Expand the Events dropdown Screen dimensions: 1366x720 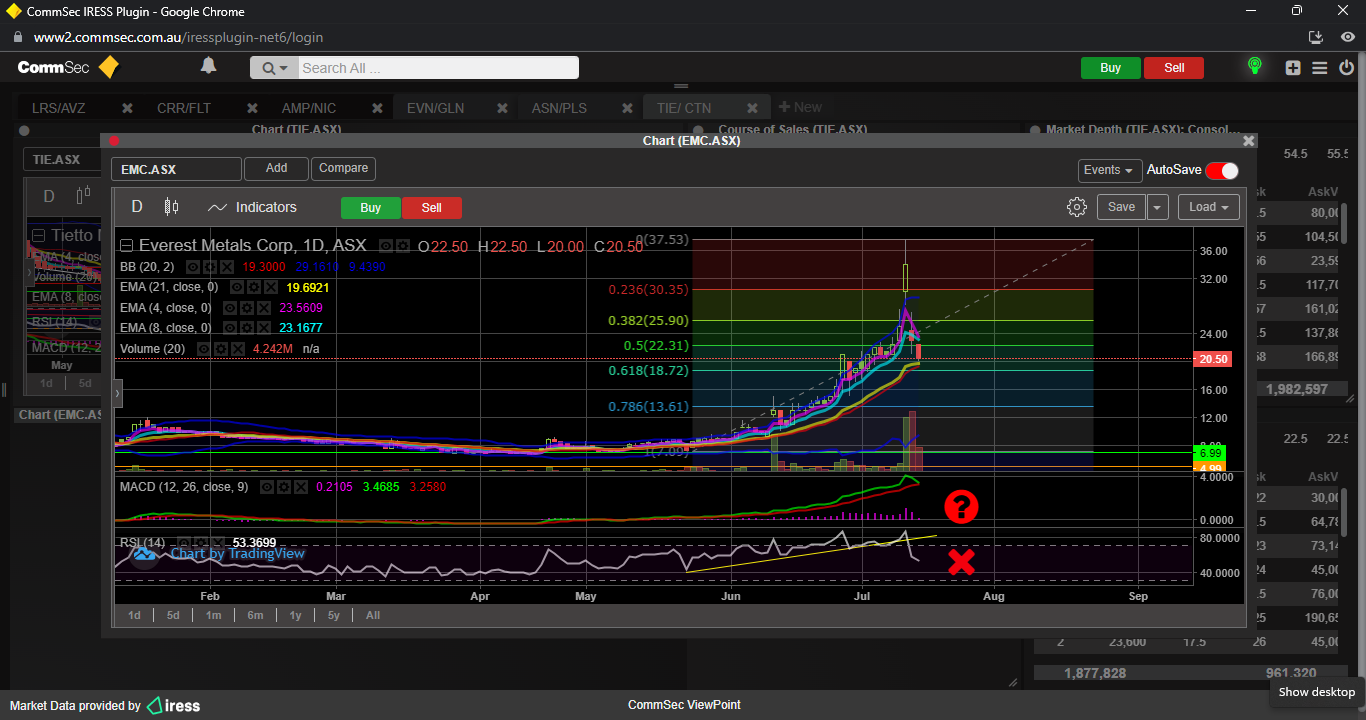coord(1109,170)
